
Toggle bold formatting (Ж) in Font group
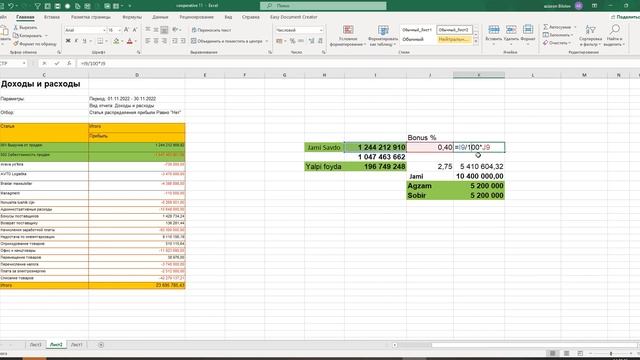click(x=68, y=41)
